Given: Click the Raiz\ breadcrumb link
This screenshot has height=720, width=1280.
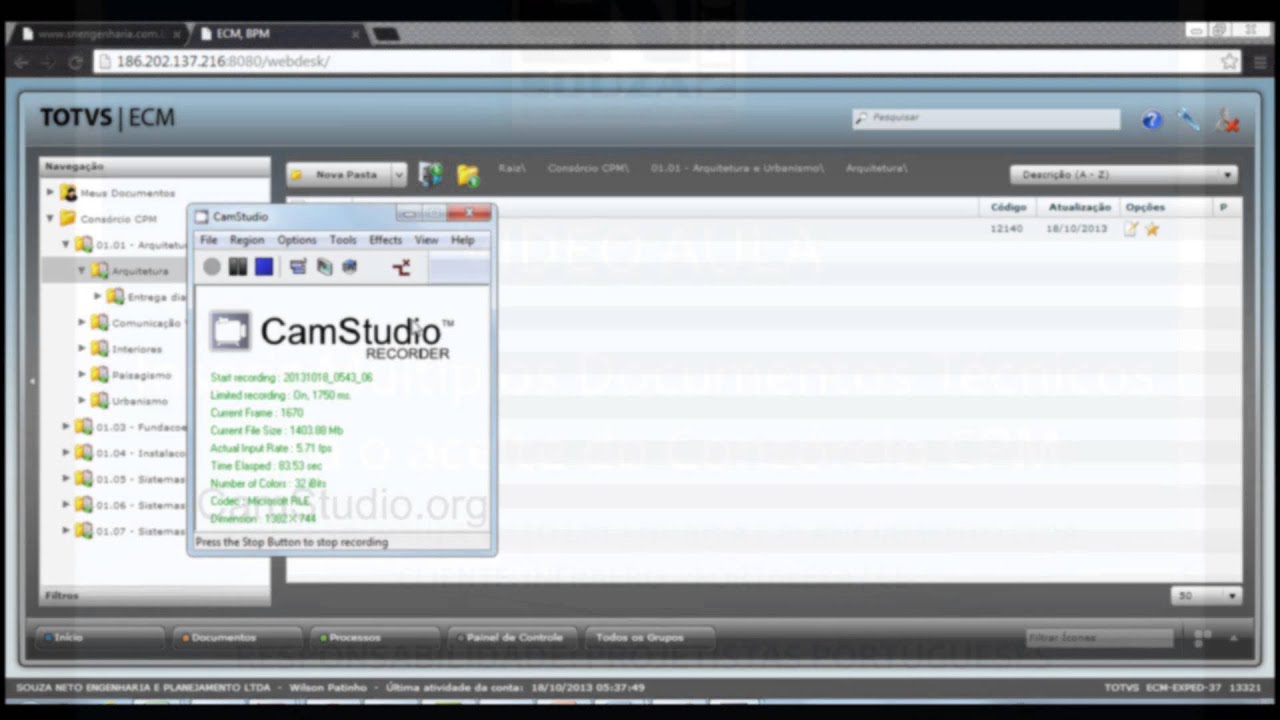Looking at the screenshot, I should pos(511,168).
